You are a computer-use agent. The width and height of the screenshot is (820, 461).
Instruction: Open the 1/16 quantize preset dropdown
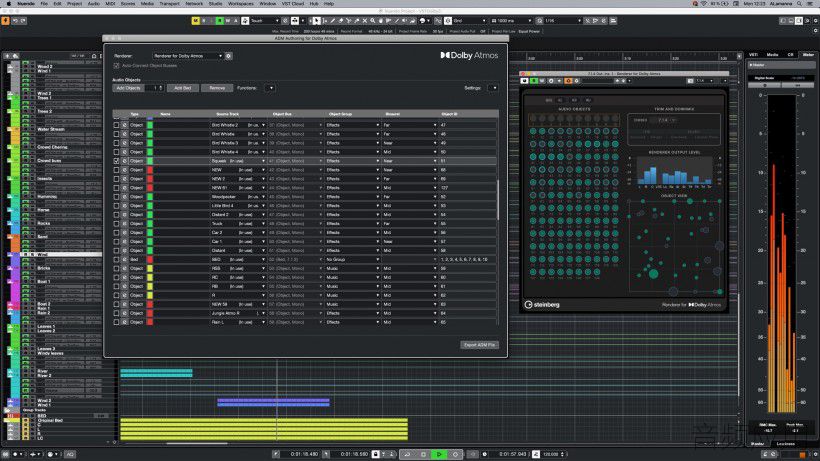[x=563, y=21]
